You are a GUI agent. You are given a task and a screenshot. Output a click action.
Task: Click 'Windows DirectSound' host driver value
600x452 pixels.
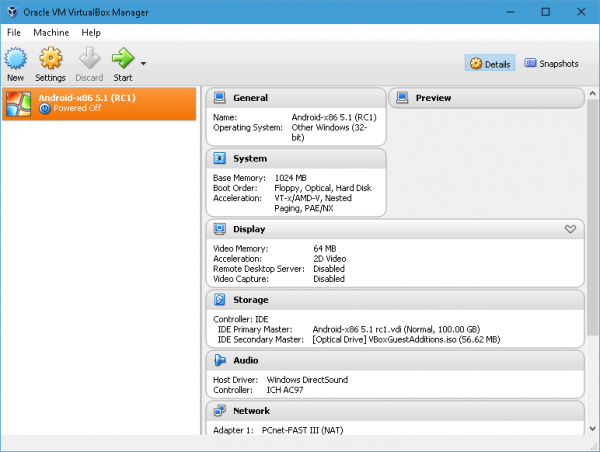point(307,380)
